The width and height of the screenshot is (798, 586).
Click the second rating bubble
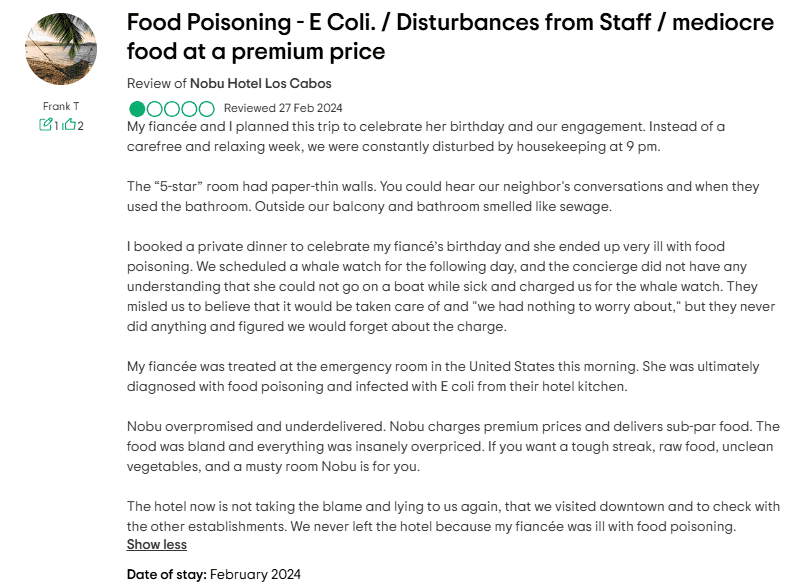154,108
